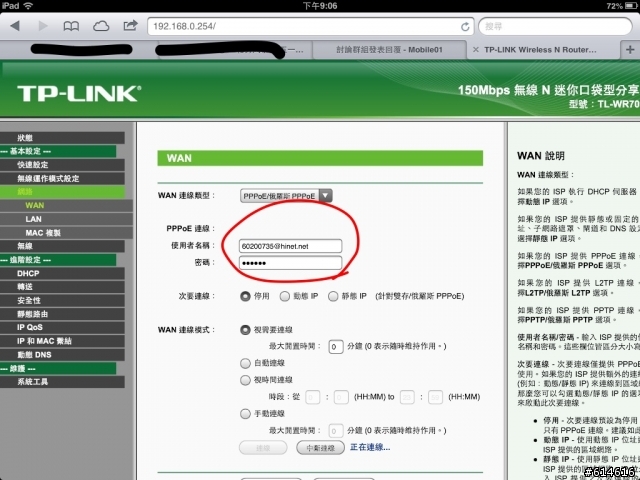The height and width of the screenshot is (480, 640).
Task: Click the 使用者名稱 username field
Action: [x=290, y=246]
